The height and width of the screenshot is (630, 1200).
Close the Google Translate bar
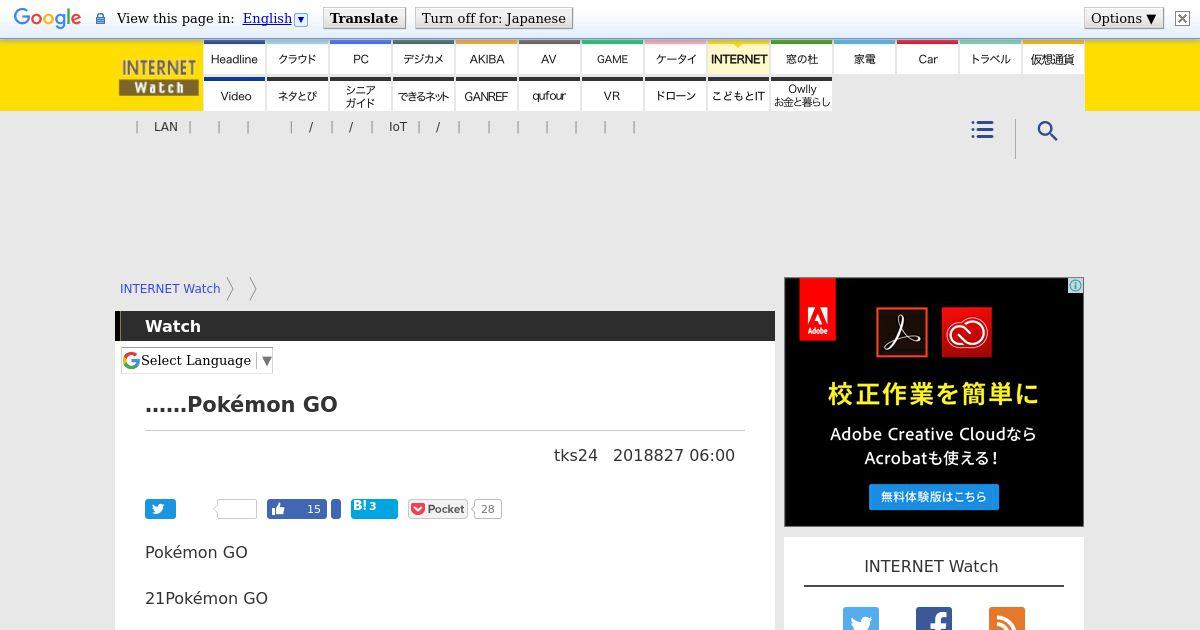[x=1182, y=18]
